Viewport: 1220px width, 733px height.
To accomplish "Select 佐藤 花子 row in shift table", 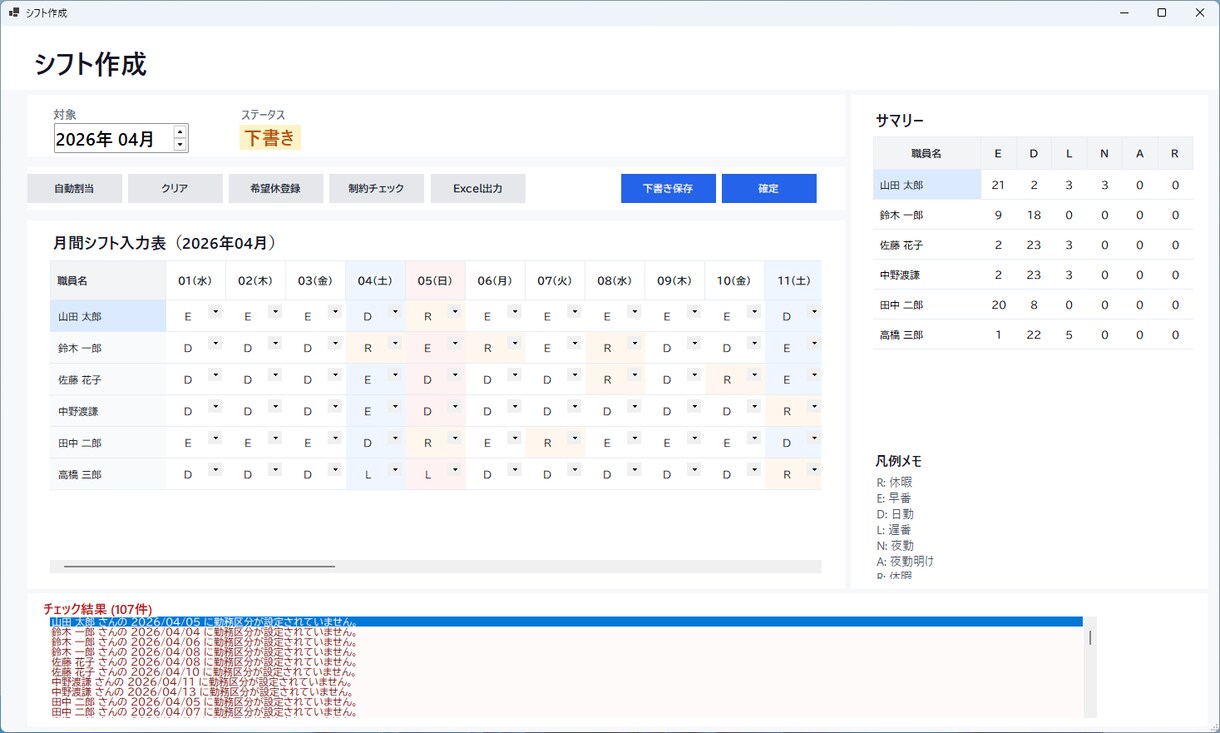I will (x=107, y=380).
